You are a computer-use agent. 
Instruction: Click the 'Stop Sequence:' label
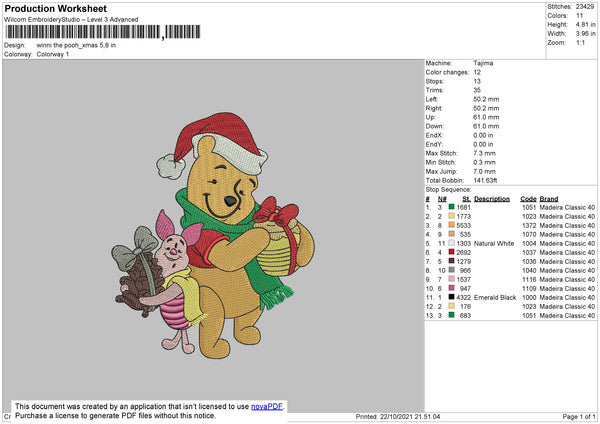pyautogui.click(x=448, y=190)
